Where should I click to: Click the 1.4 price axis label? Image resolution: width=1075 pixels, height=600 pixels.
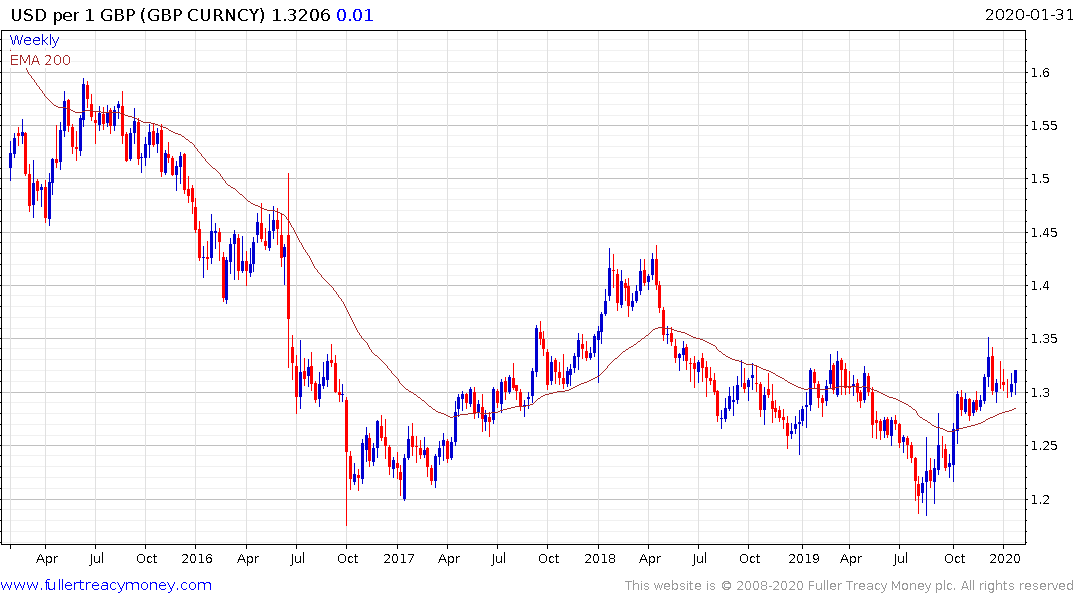(1040, 285)
